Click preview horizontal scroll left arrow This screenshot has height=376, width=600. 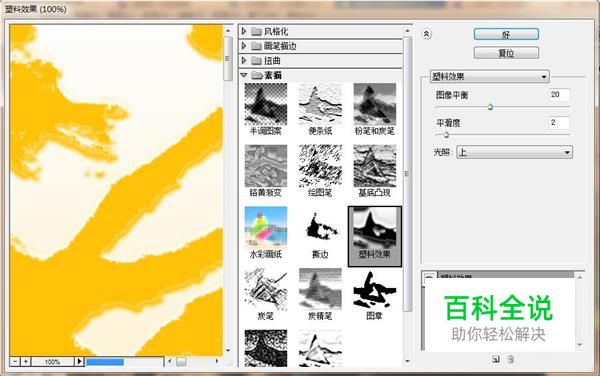pyautogui.click(x=170, y=361)
